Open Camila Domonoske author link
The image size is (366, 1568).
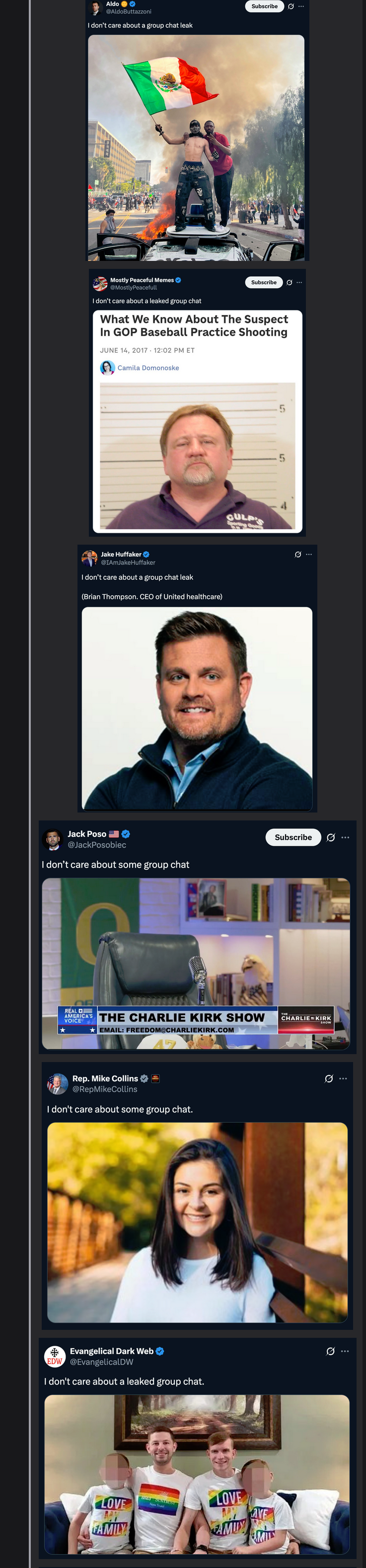click(148, 368)
